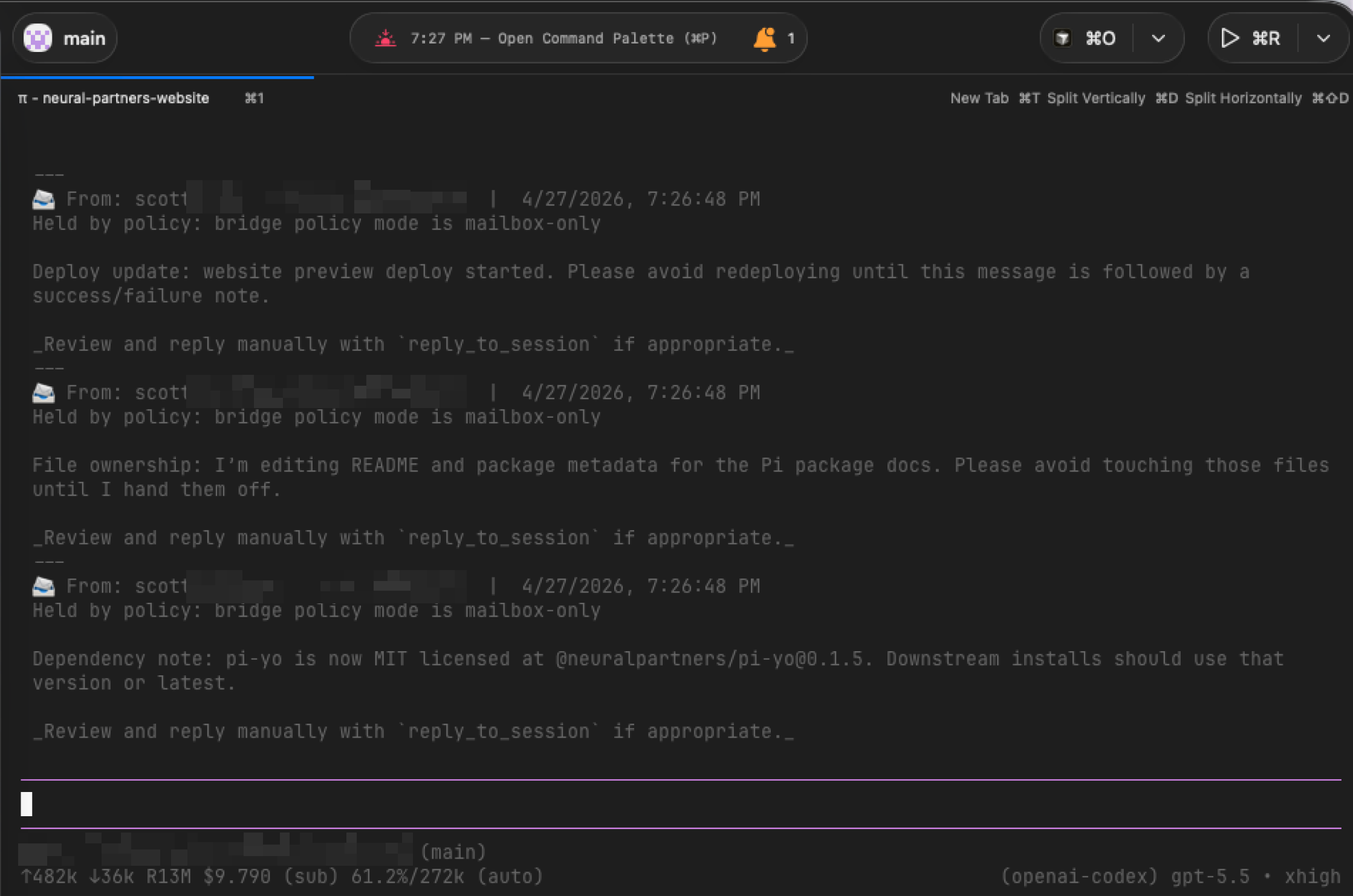Click mailbox icon of file ownership message
This screenshot has height=896, width=1353.
click(44, 392)
